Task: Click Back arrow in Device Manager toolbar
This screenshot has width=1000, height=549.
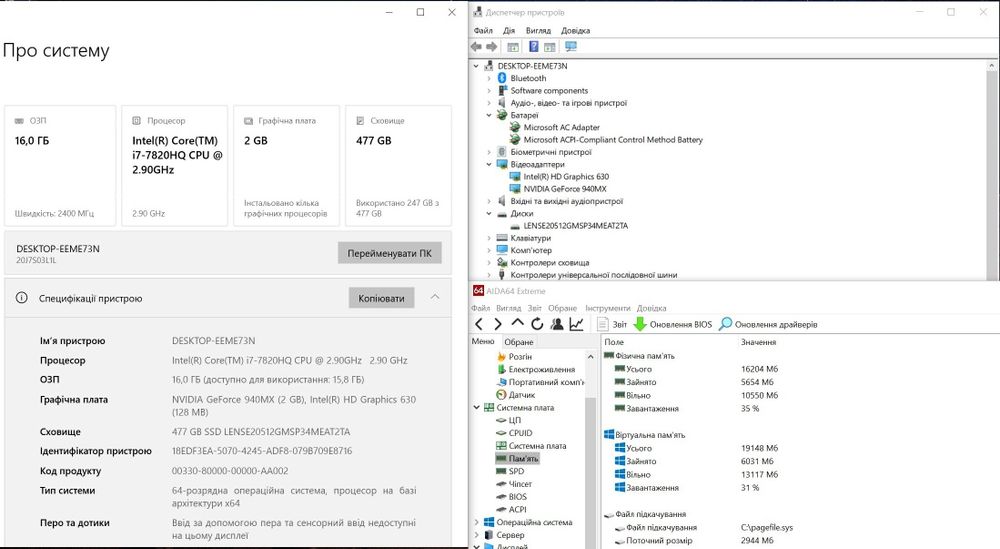Action: coord(476,47)
